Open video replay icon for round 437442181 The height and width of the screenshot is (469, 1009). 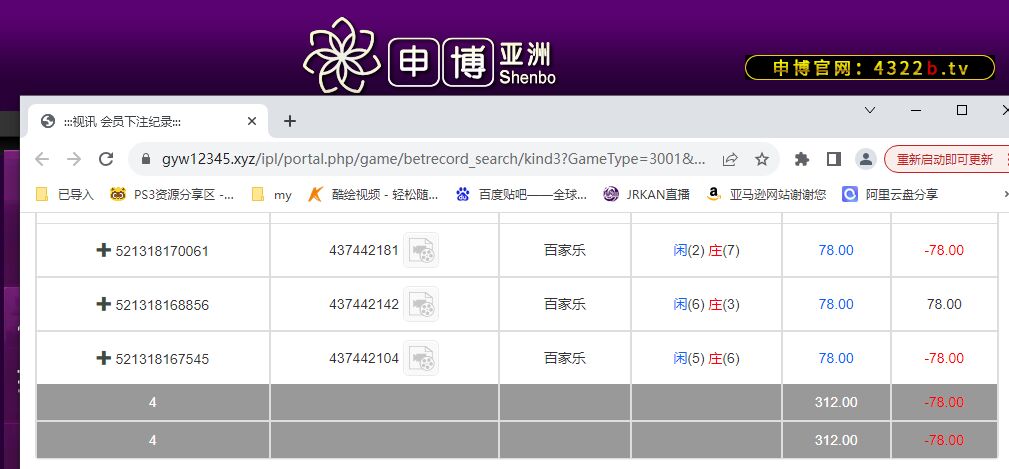click(x=421, y=250)
